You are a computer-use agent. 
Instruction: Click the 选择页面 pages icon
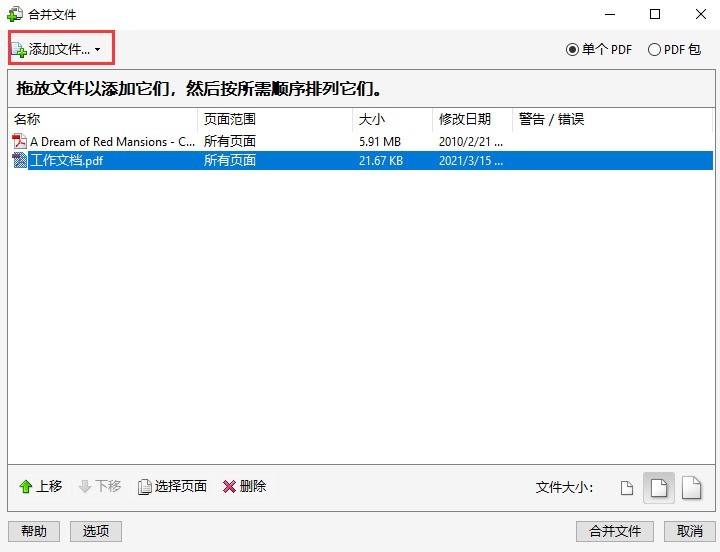click(x=145, y=487)
